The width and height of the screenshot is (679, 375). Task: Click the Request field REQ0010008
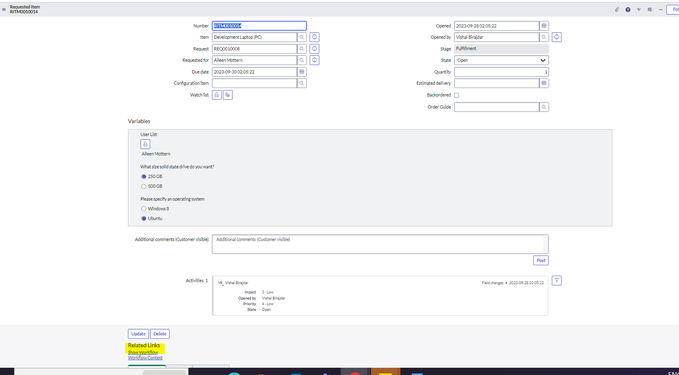coord(254,49)
